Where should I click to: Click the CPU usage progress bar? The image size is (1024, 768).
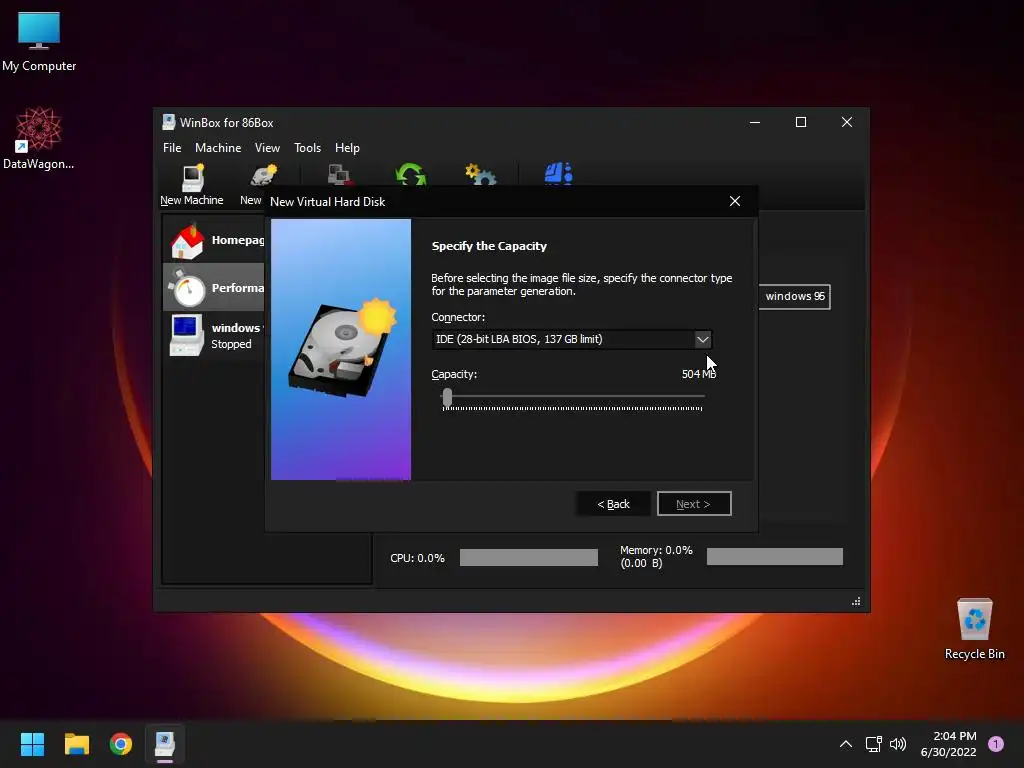528,557
